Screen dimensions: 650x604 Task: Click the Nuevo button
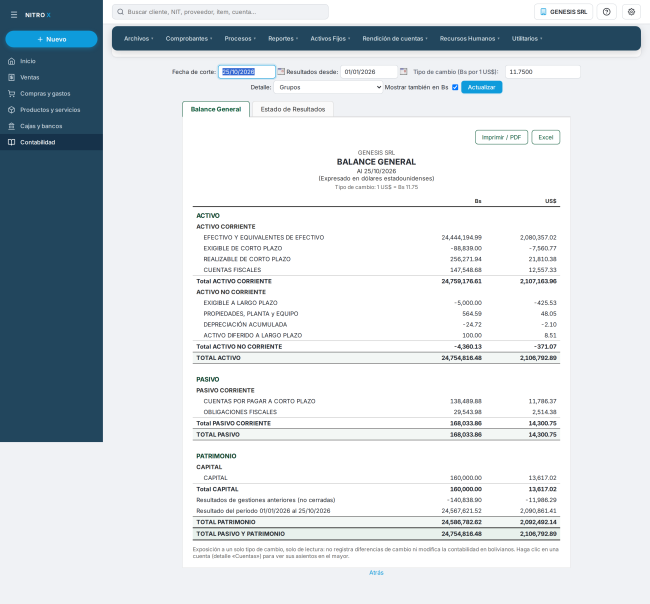coord(51,39)
